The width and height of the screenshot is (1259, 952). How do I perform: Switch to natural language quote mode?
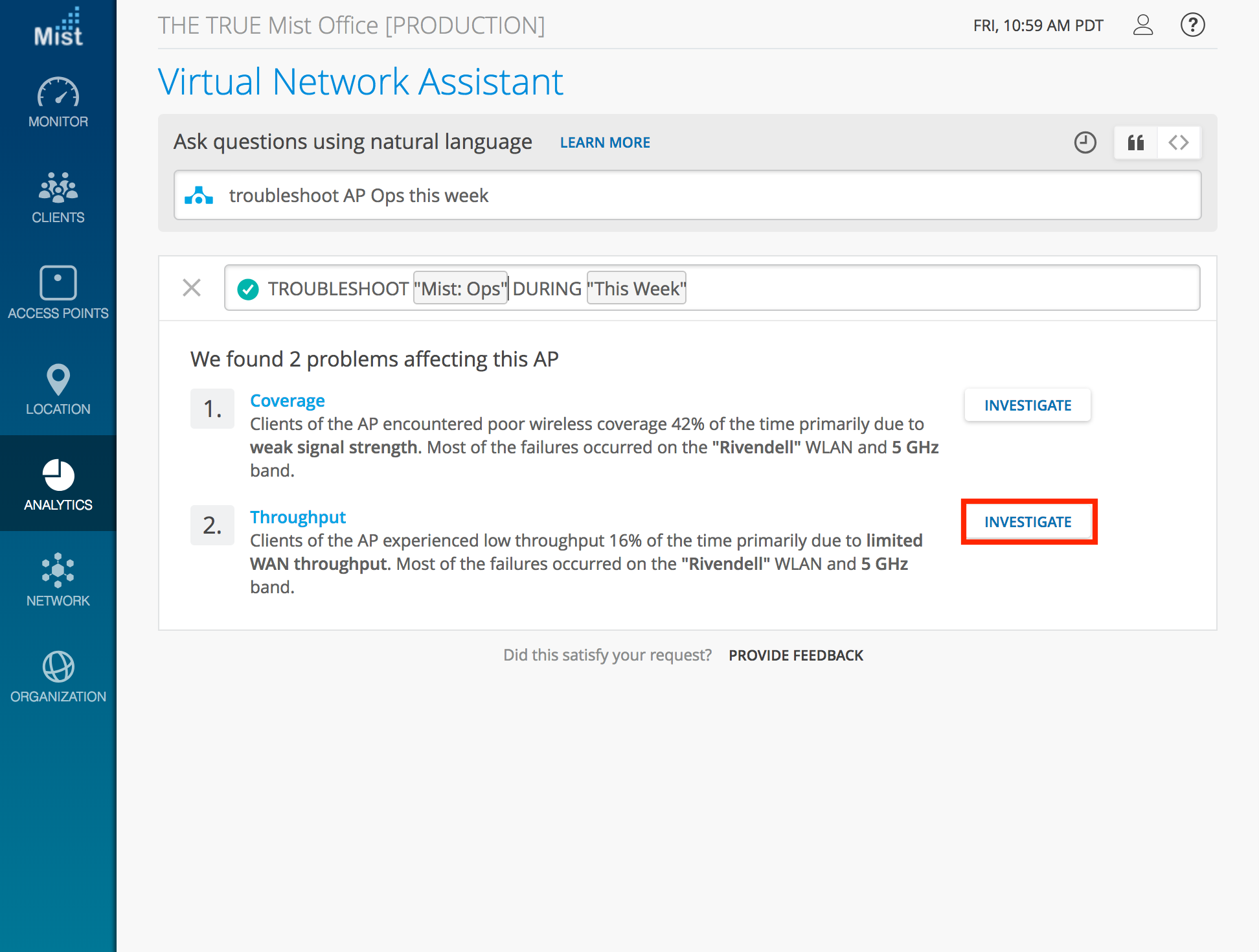point(1136,142)
